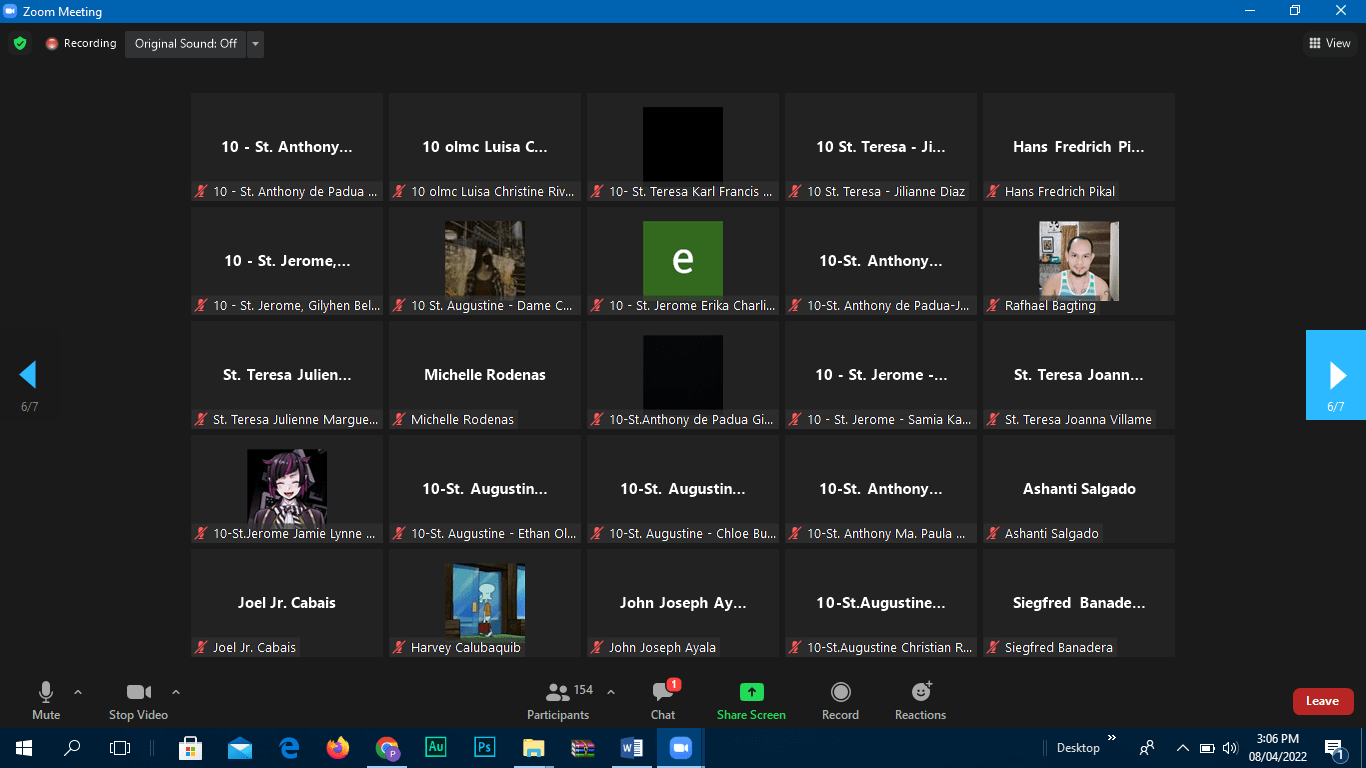This screenshot has height=768, width=1366.
Task: Expand audio options arrow beside Mute
Action: click(78, 692)
